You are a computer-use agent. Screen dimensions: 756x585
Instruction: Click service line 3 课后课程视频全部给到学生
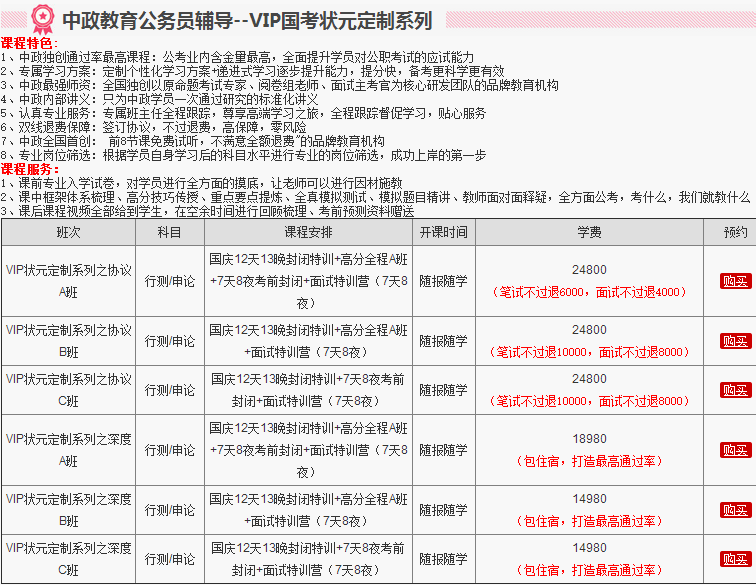(x=207, y=211)
